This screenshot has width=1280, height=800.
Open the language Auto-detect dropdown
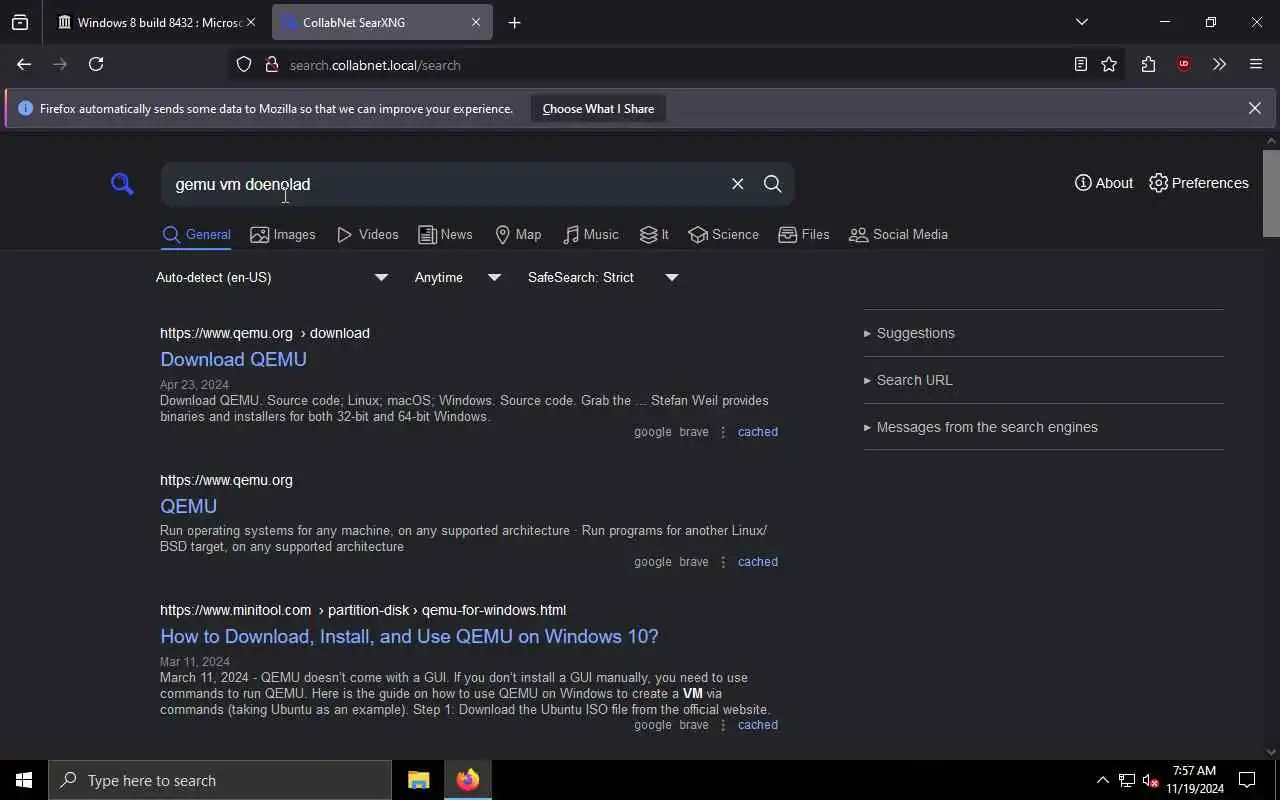(272, 277)
